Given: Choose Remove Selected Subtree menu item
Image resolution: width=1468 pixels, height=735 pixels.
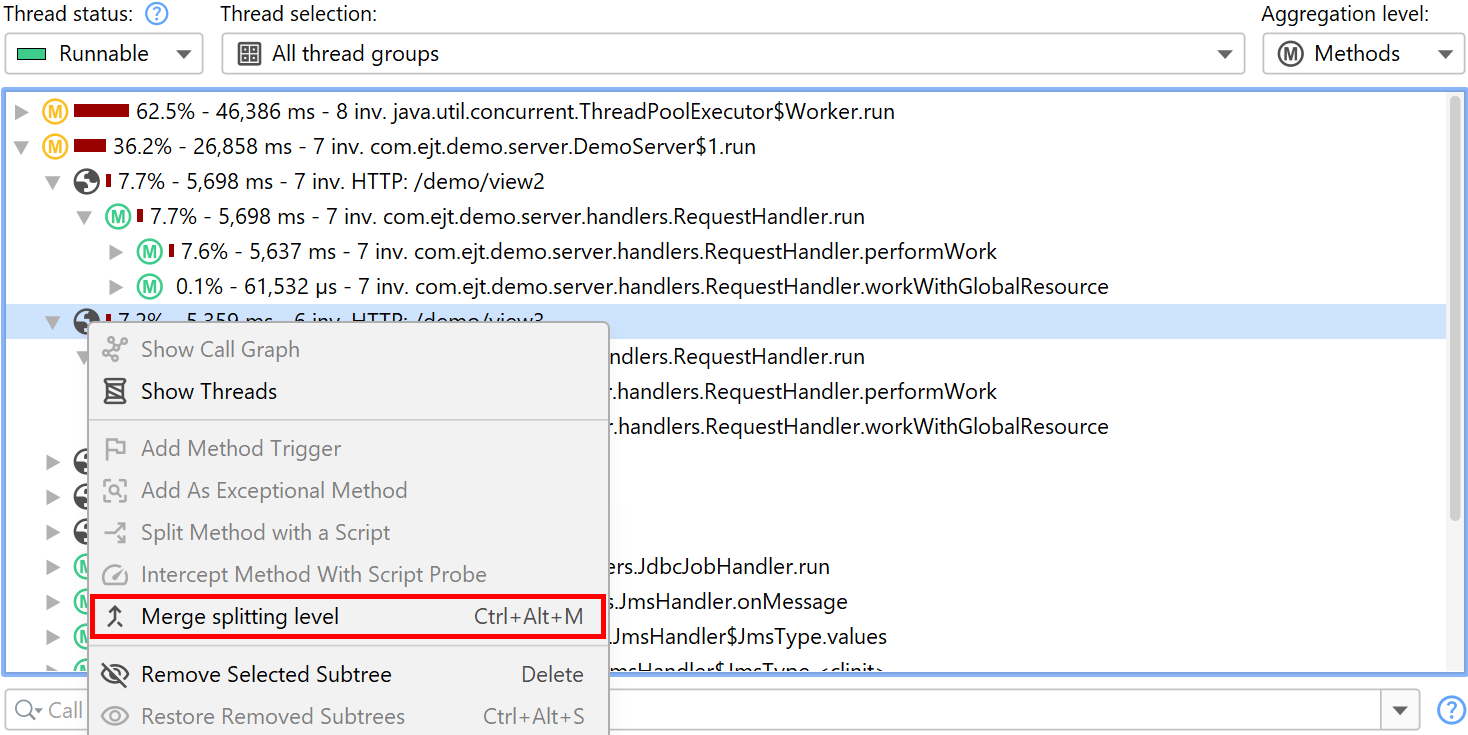Looking at the screenshot, I should pyautogui.click(x=266, y=675).
